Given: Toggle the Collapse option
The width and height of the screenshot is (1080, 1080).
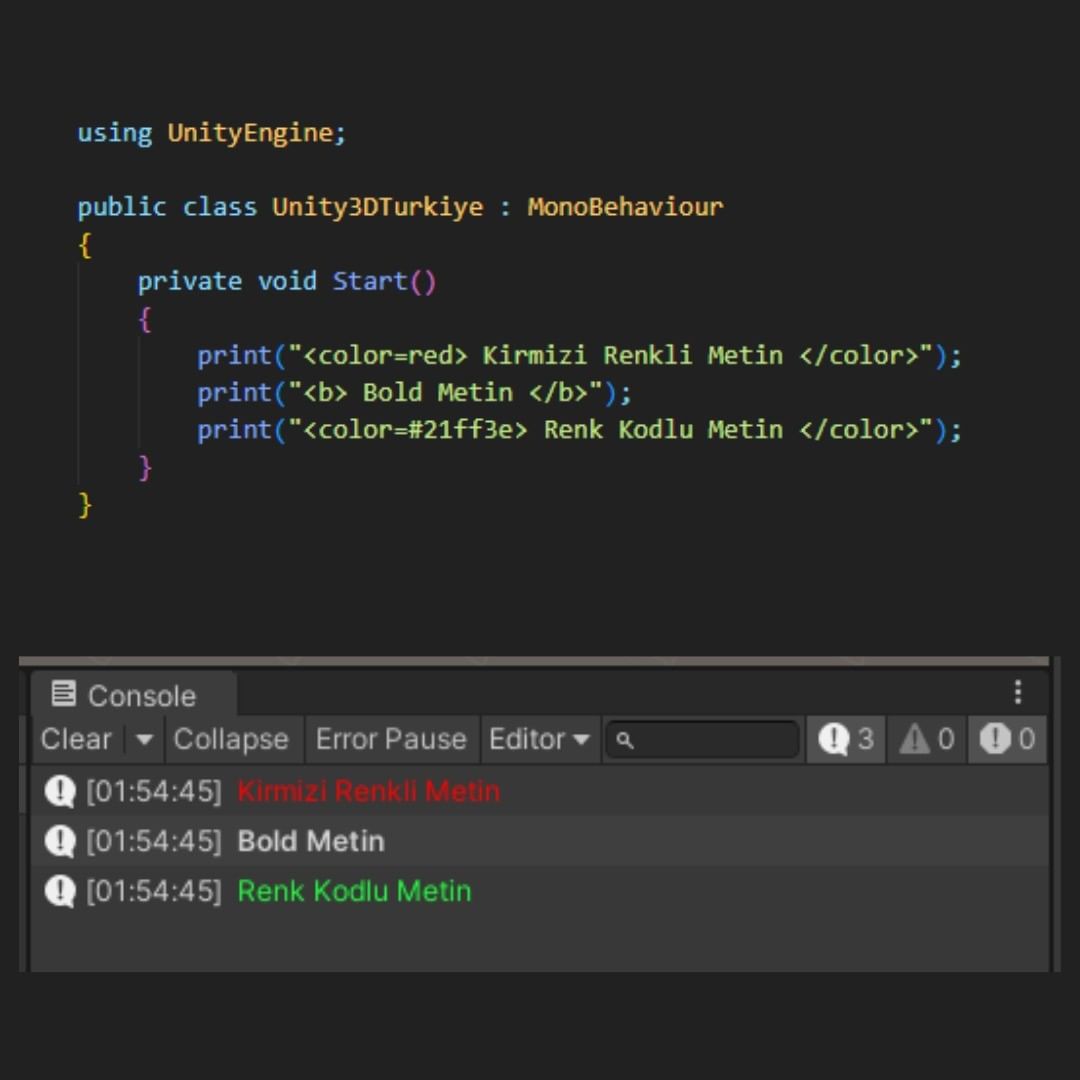Looking at the screenshot, I should (x=231, y=739).
